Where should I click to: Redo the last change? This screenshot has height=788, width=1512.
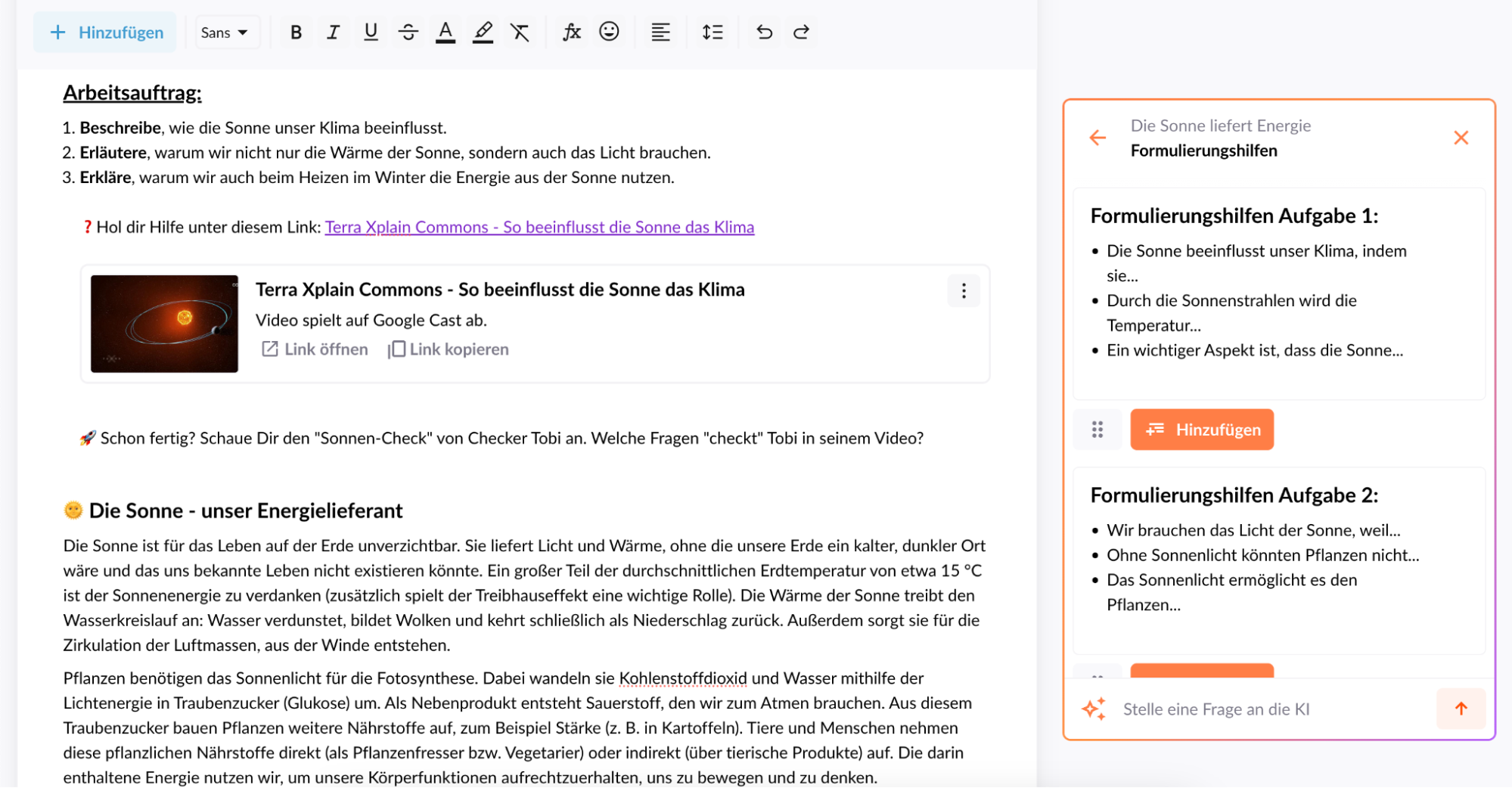click(x=801, y=32)
